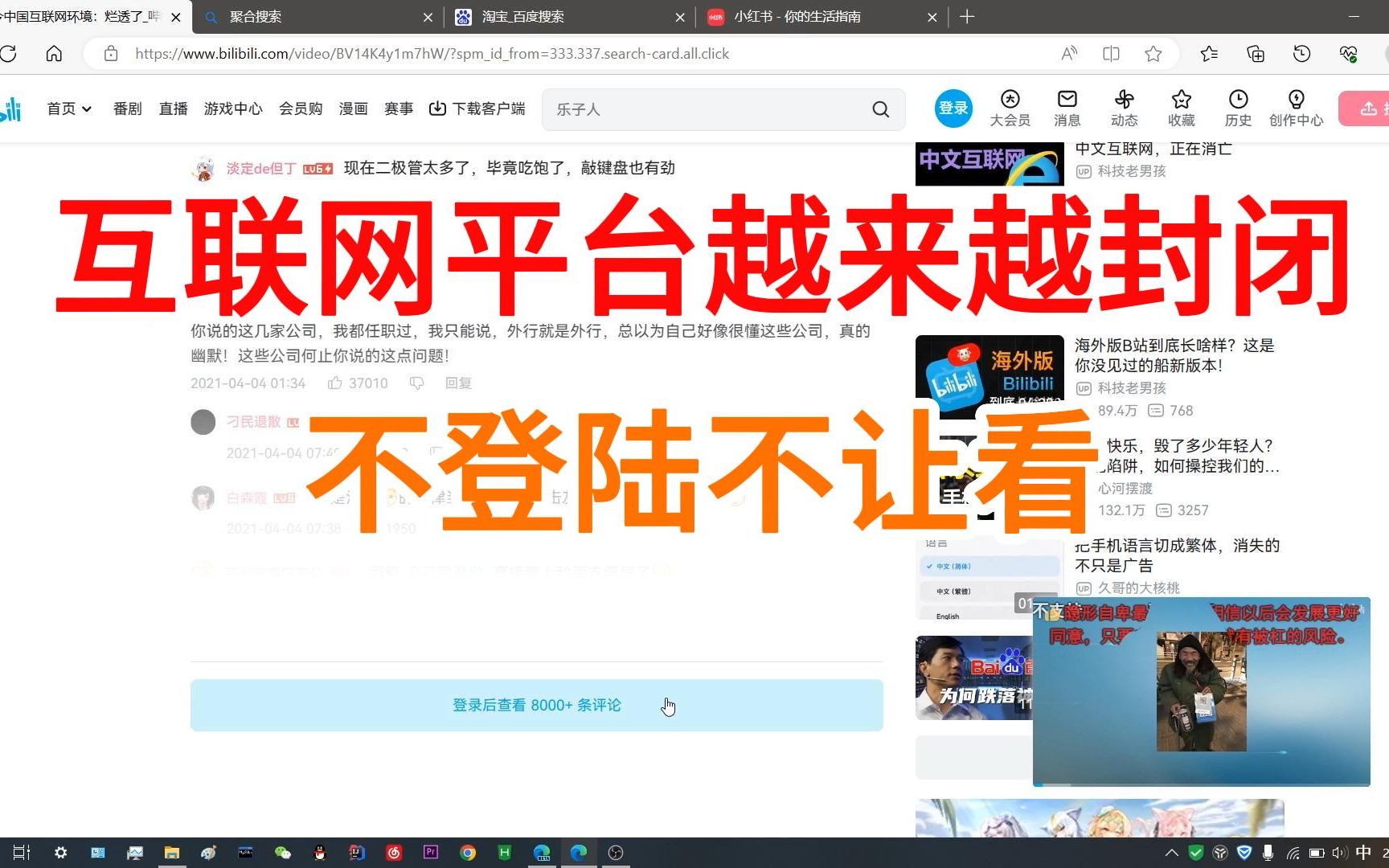Open browser collections icon
The width and height of the screenshot is (1389, 868).
(1255, 54)
